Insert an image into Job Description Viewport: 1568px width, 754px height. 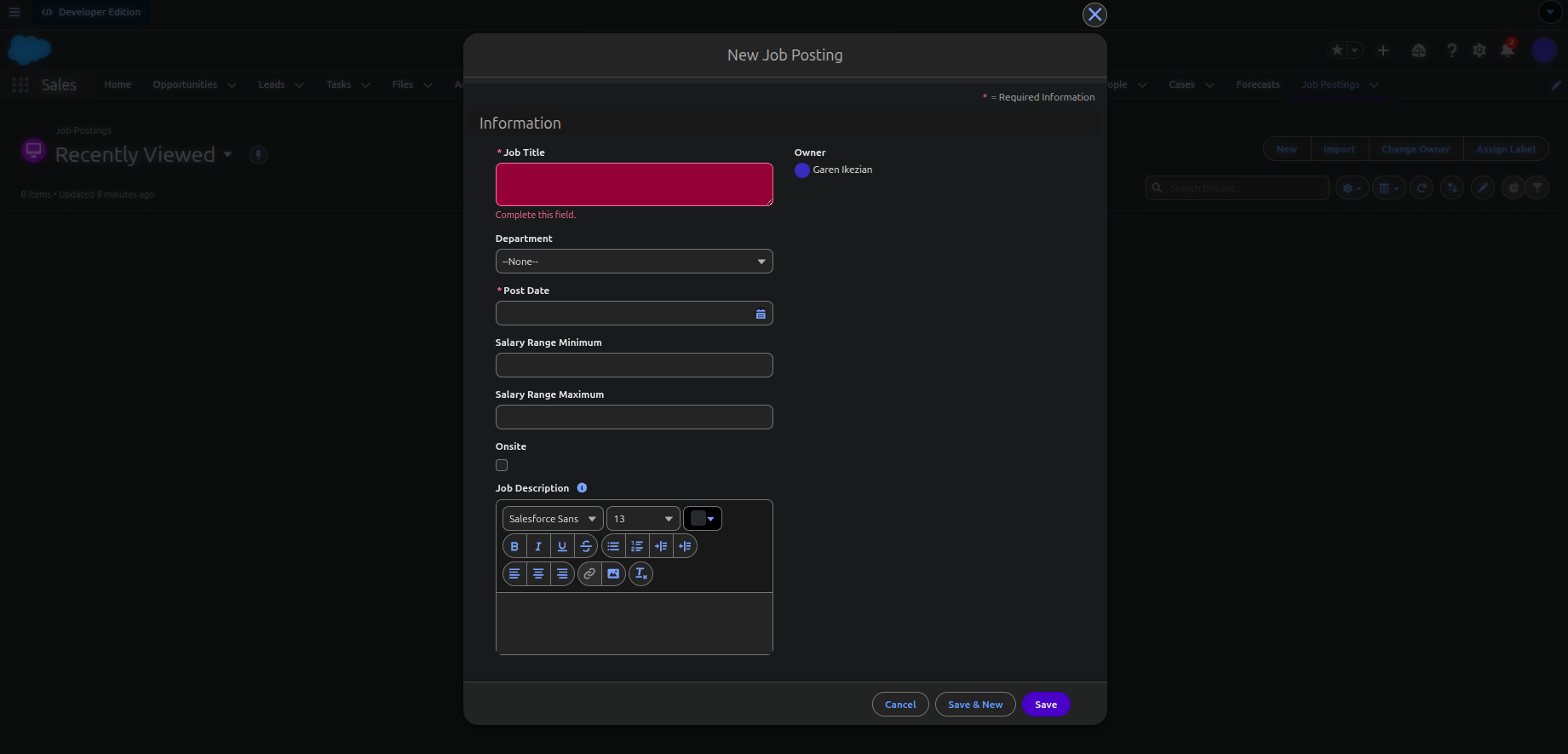[613, 574]
